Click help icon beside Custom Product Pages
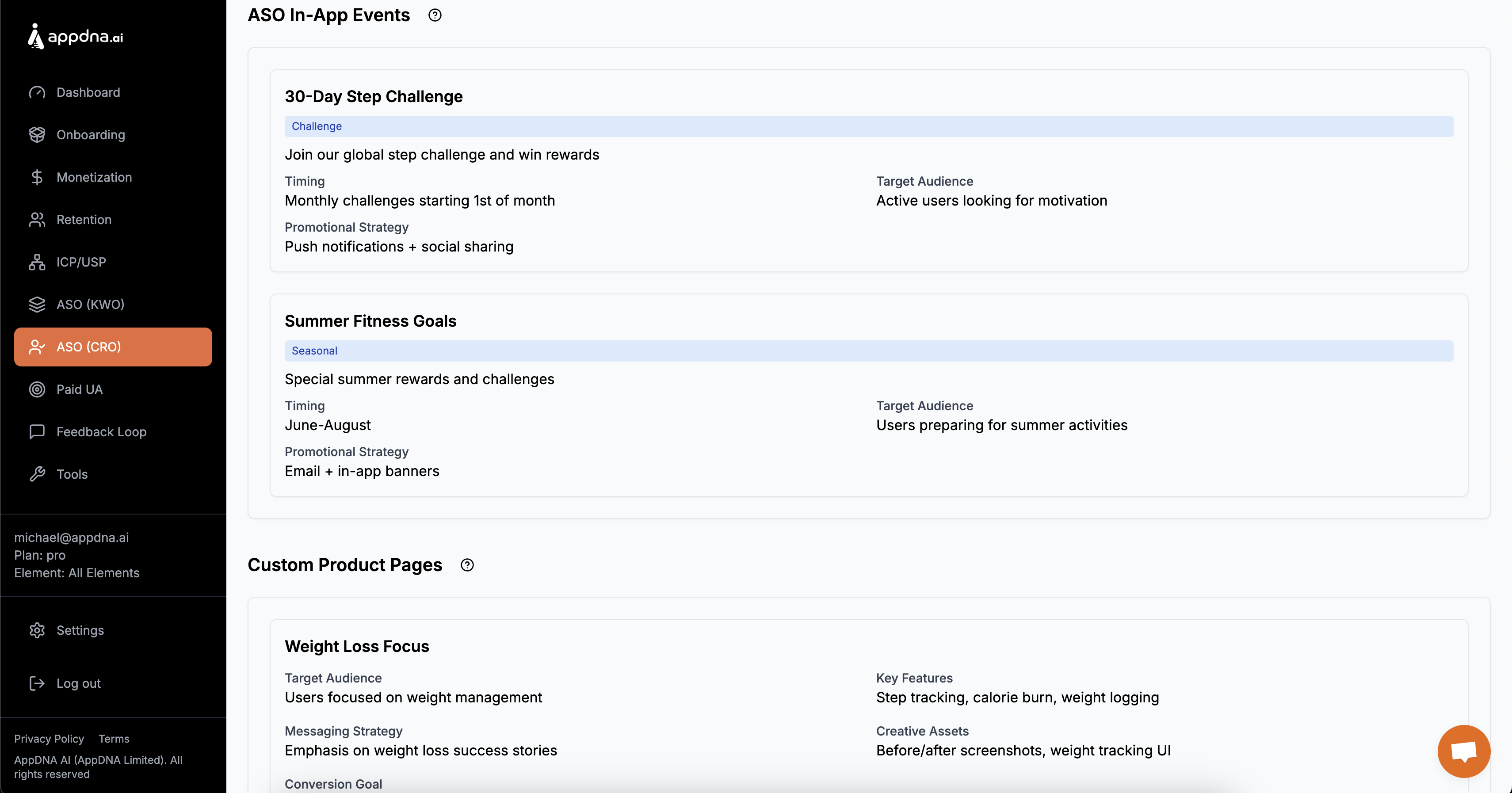1512x793 pixels. 467,564
